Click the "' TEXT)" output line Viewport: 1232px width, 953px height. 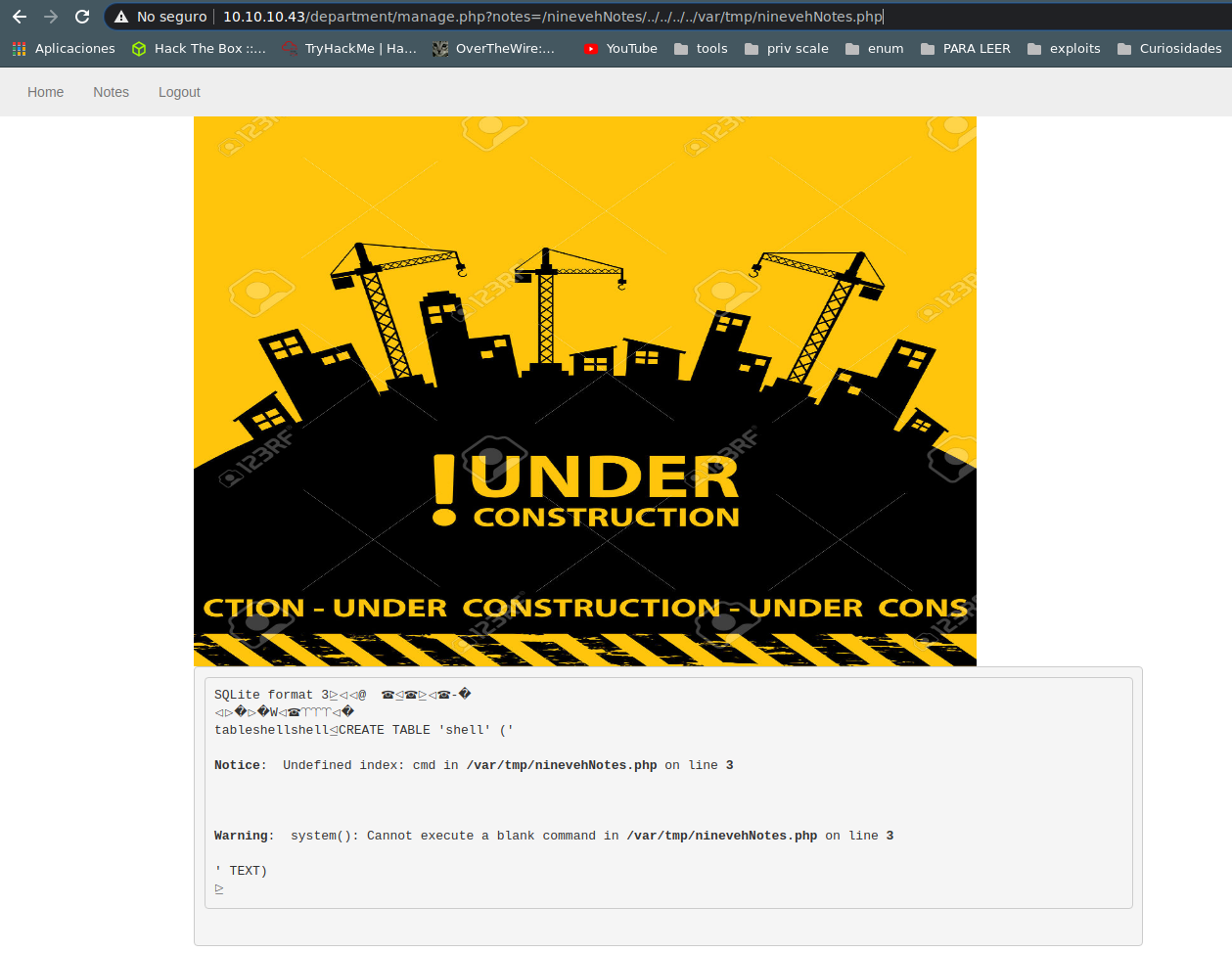(x=241, y=871)
